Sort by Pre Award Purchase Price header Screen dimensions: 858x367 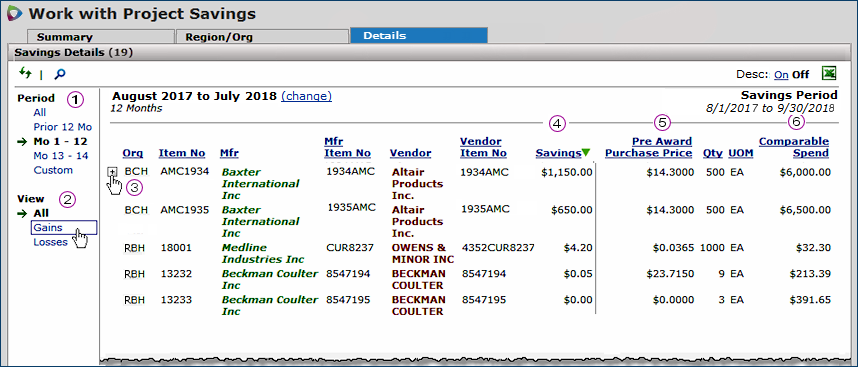(648, 147)
